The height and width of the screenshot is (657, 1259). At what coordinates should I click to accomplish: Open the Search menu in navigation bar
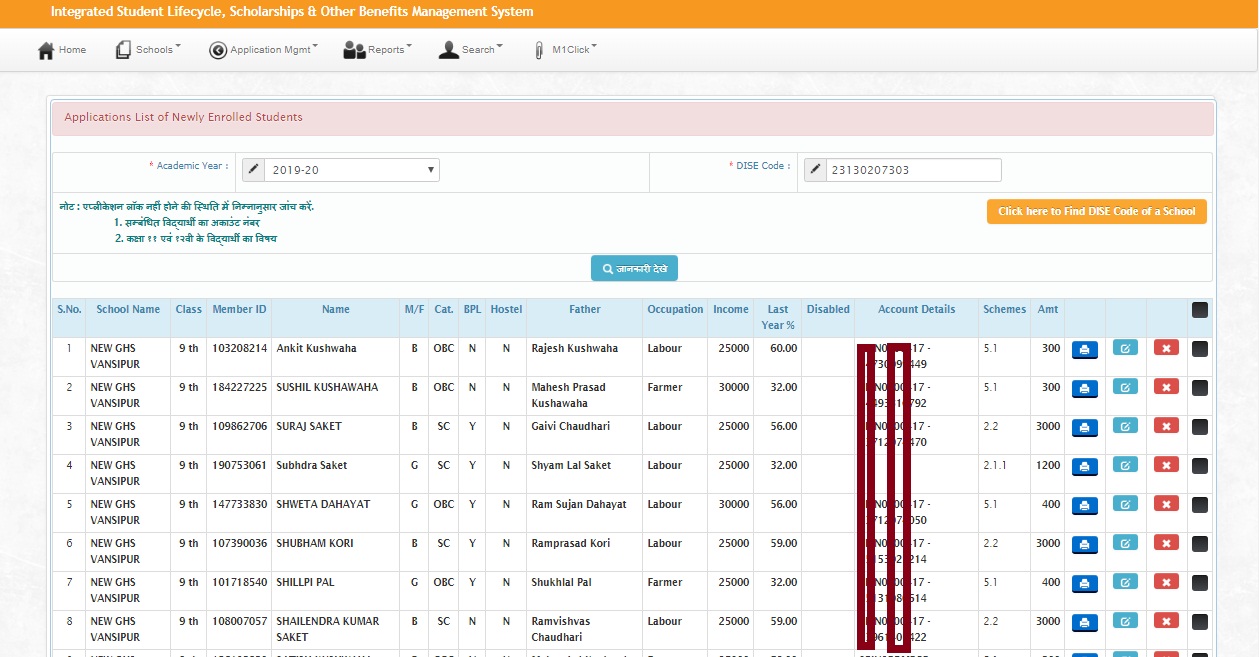click(x=471, y=50)
